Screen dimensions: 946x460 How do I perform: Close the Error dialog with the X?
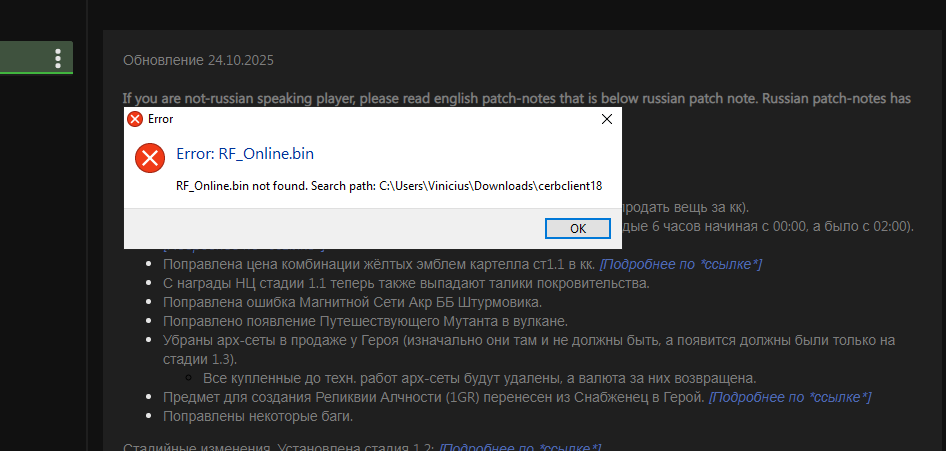[606, 119]
